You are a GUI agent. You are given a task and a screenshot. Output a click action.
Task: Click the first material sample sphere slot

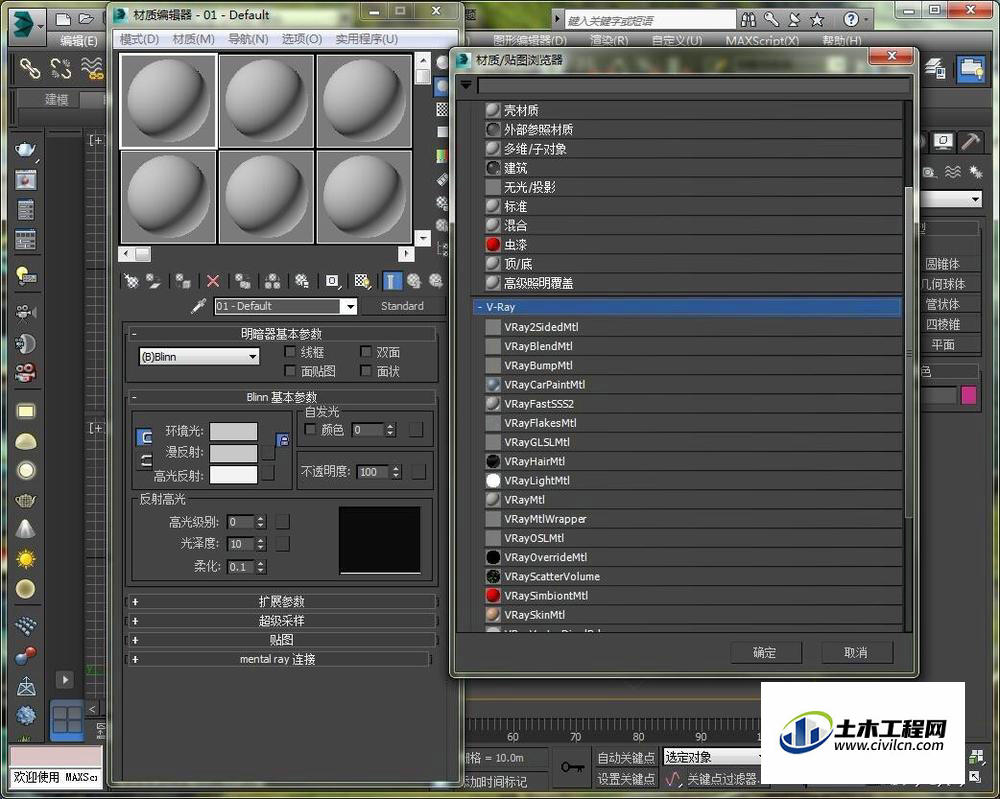pos(168,101)
